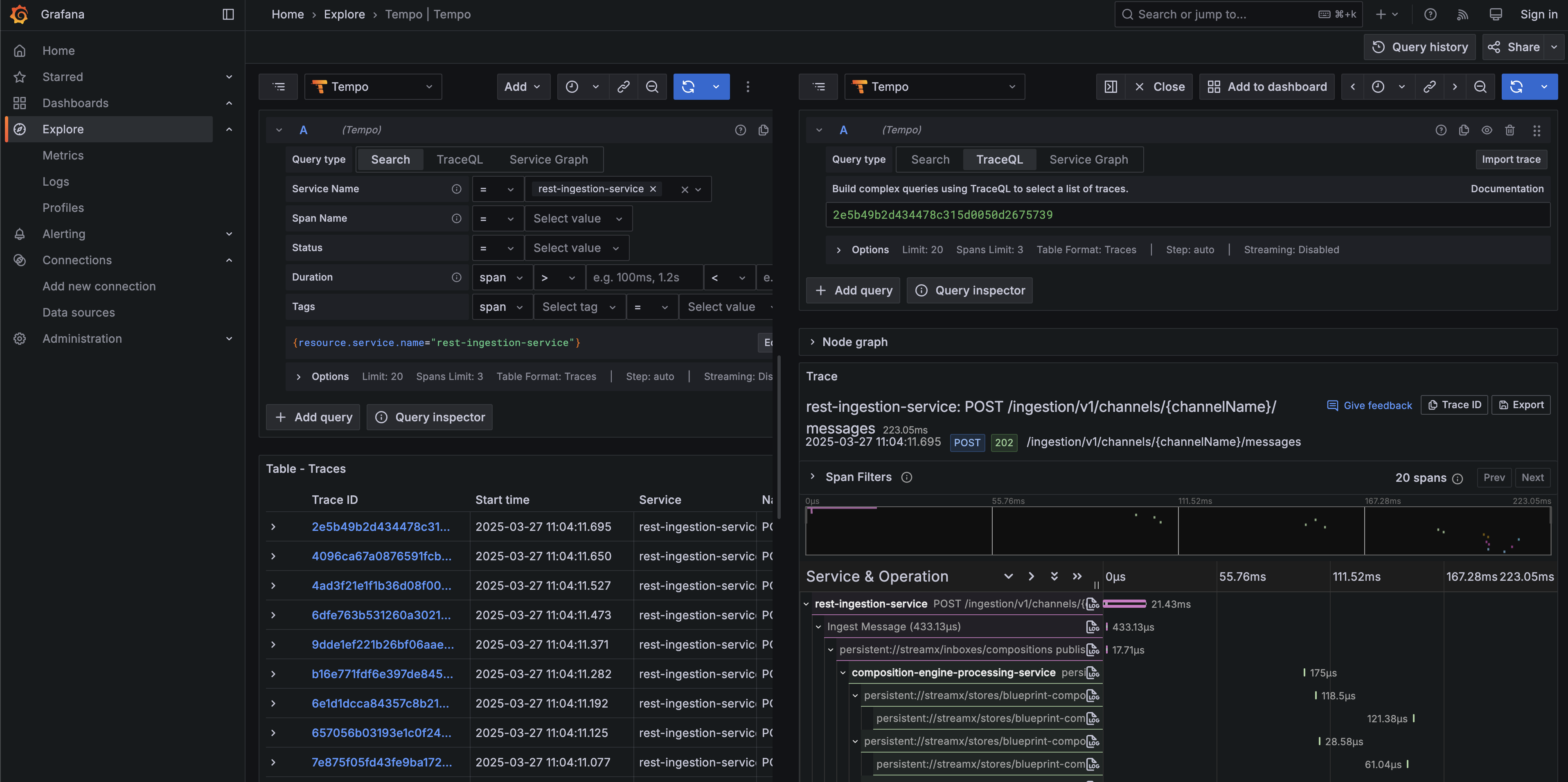Open logs for Ingest Message span
The width and height of the screenshot is (1568, 782).
click(1093, 627)
